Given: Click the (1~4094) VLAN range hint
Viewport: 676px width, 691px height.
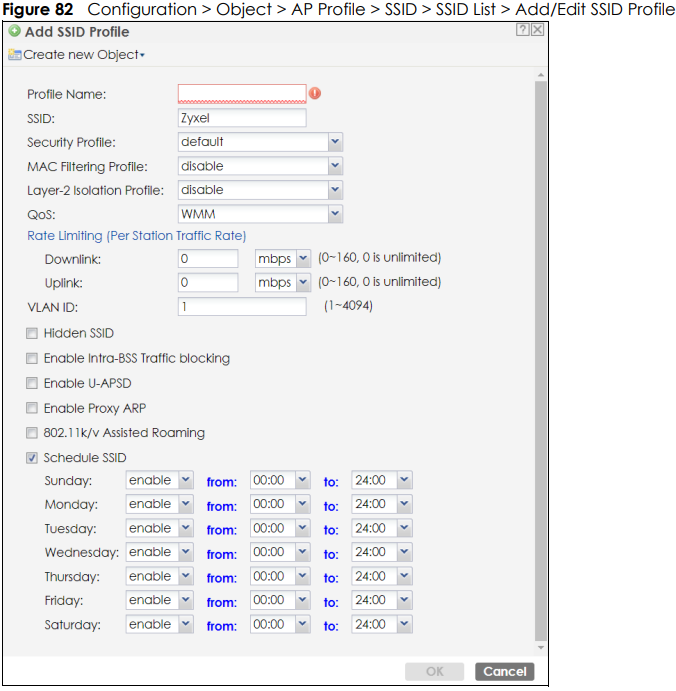Looking at the screenshot, I should (x=348, y=305).
